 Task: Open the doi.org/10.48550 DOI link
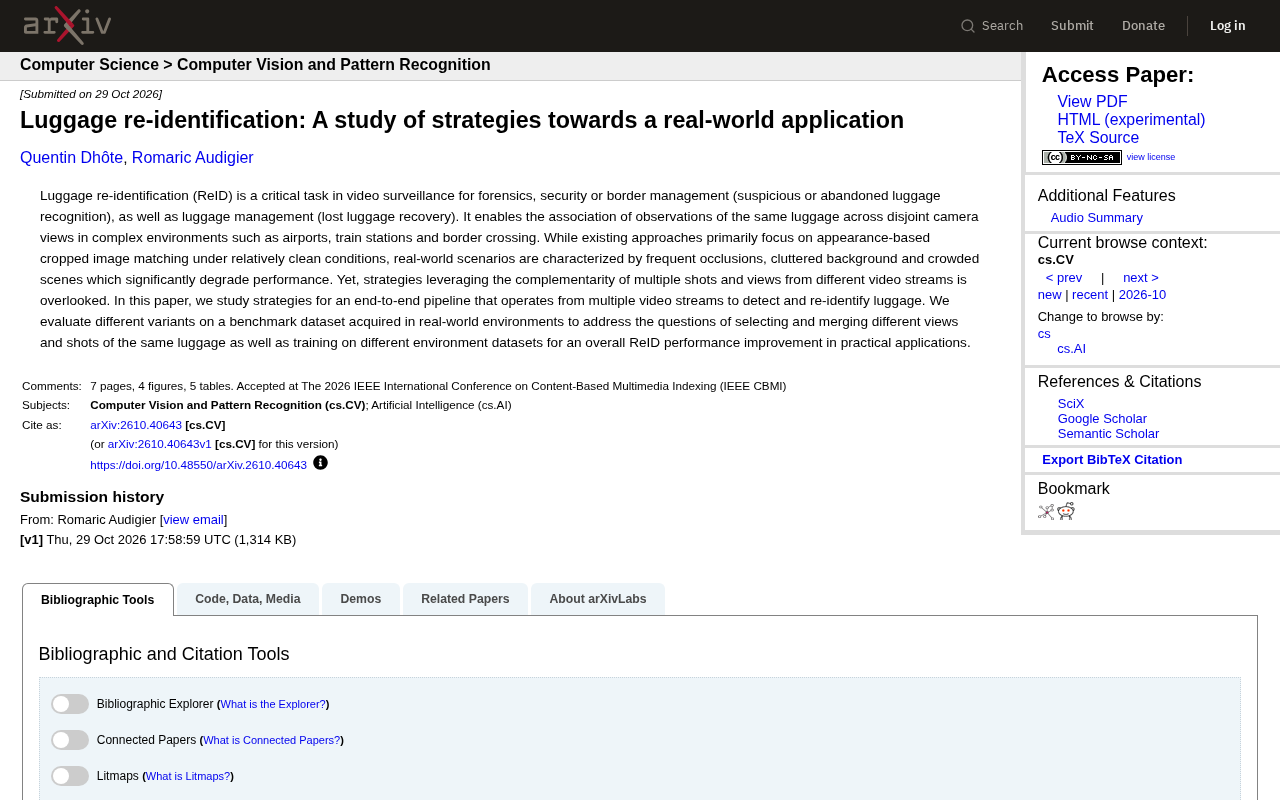[198, 465]
